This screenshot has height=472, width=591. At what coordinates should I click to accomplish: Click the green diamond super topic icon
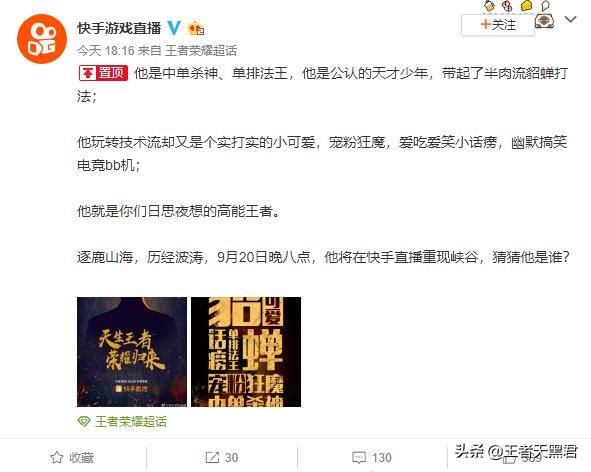click(x=84, y=421)
